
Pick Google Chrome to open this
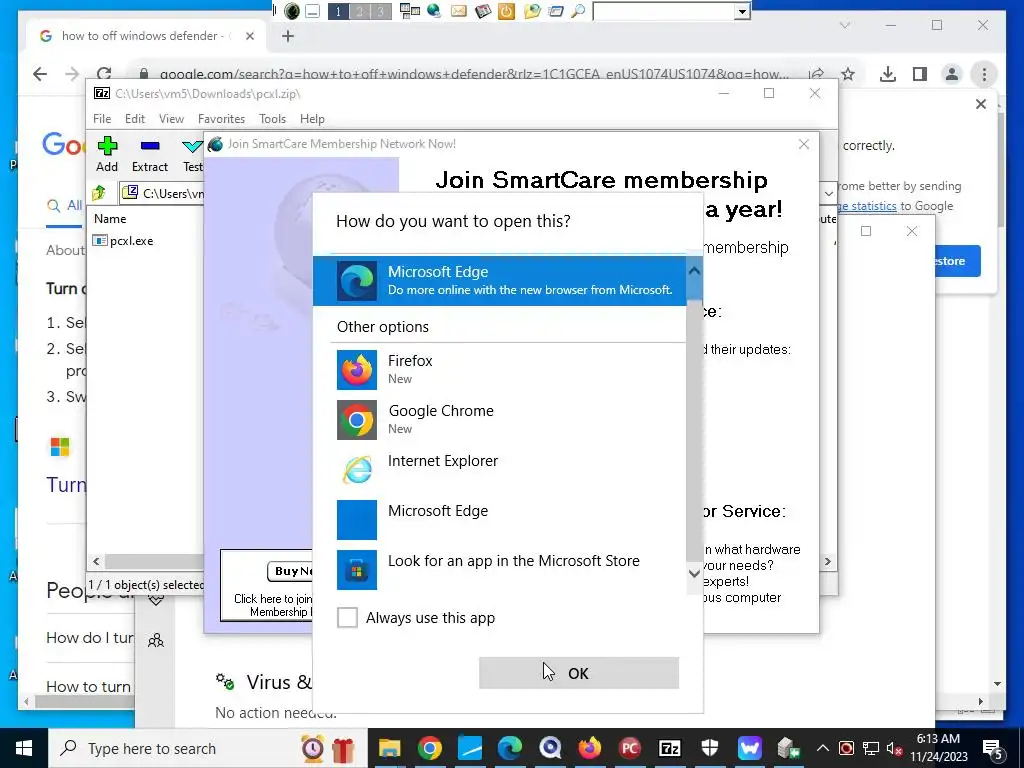click(x=500, y=420)
